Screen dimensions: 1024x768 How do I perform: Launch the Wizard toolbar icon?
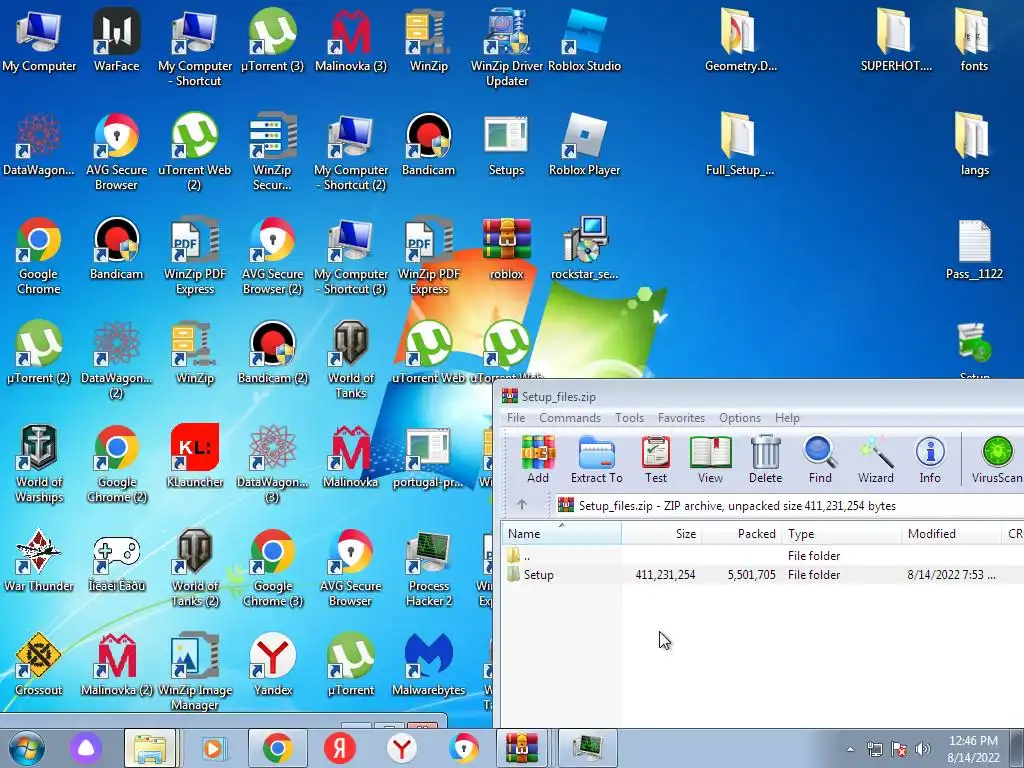point(875,460)
